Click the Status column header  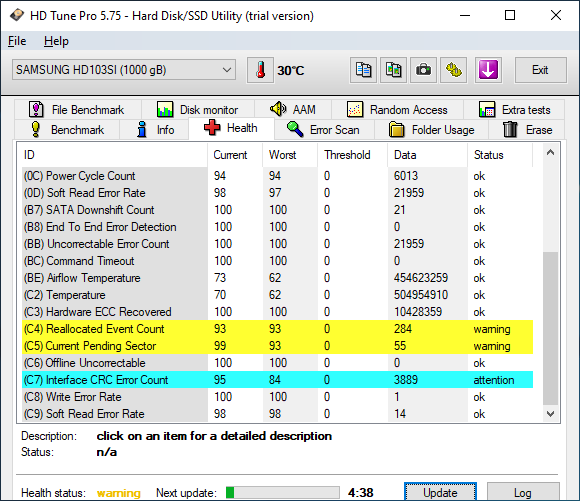pyautogui.click(x=500, y=155)
